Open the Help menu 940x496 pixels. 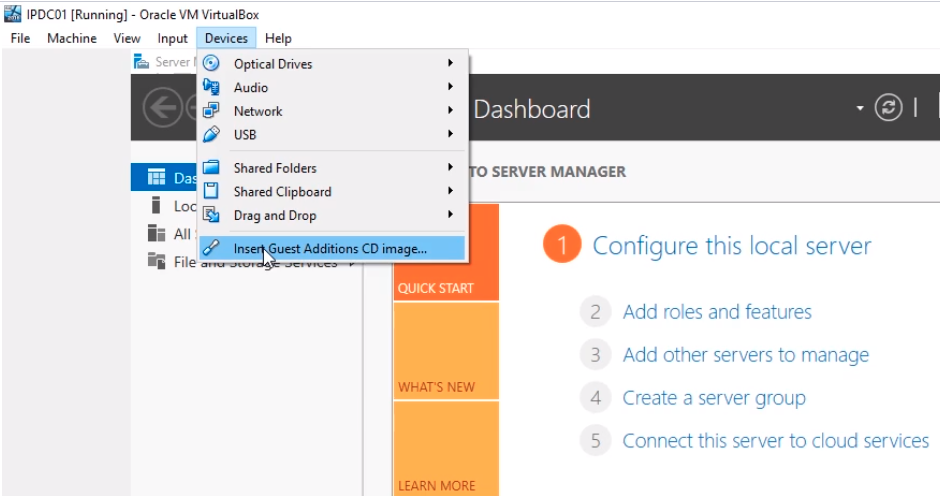tap(278, 38)
